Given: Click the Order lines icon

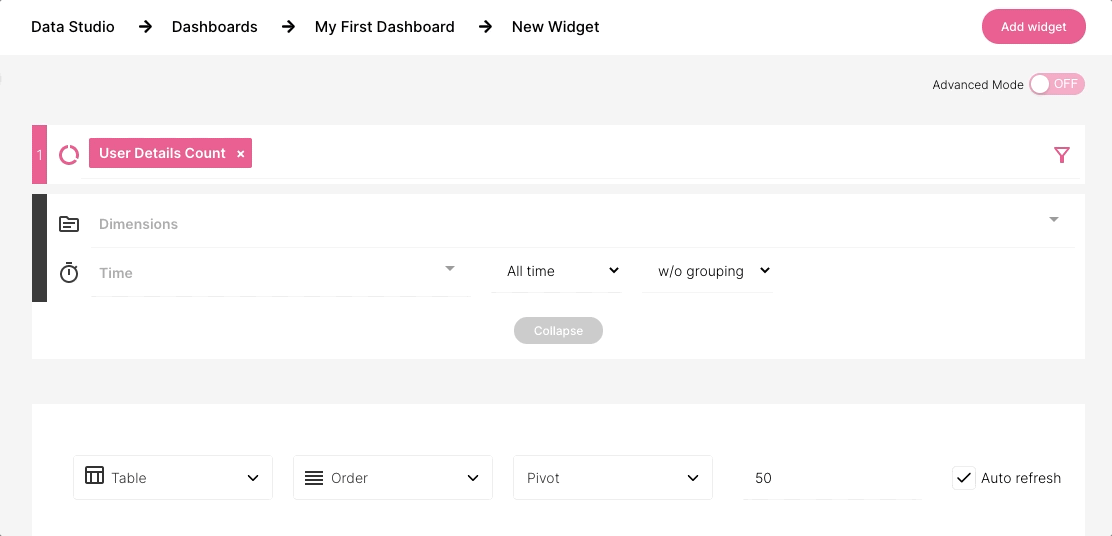Looking at the screenshot, I should pyautogui.click(x=314, y=478).
